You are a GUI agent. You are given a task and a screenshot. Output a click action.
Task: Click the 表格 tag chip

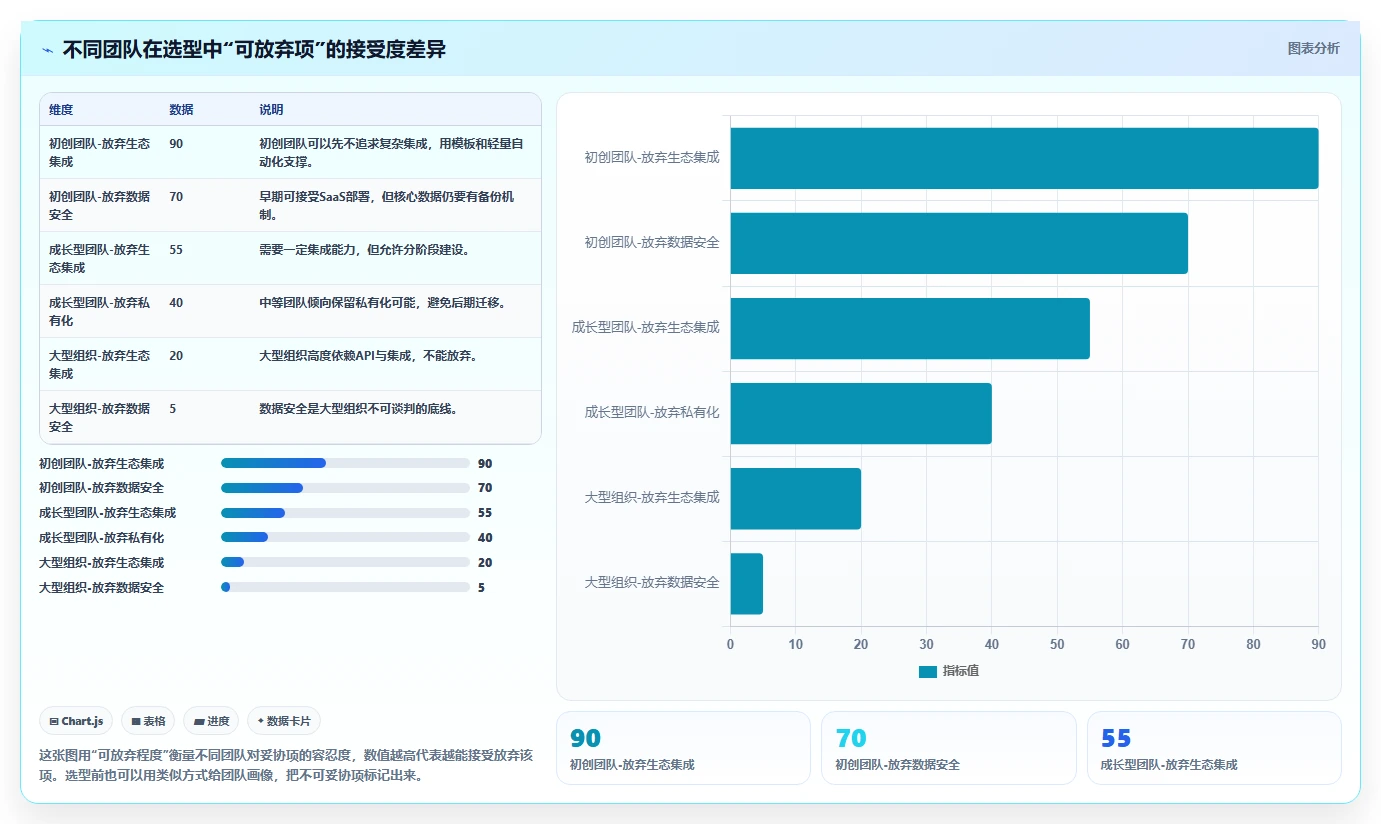point(148,721)
